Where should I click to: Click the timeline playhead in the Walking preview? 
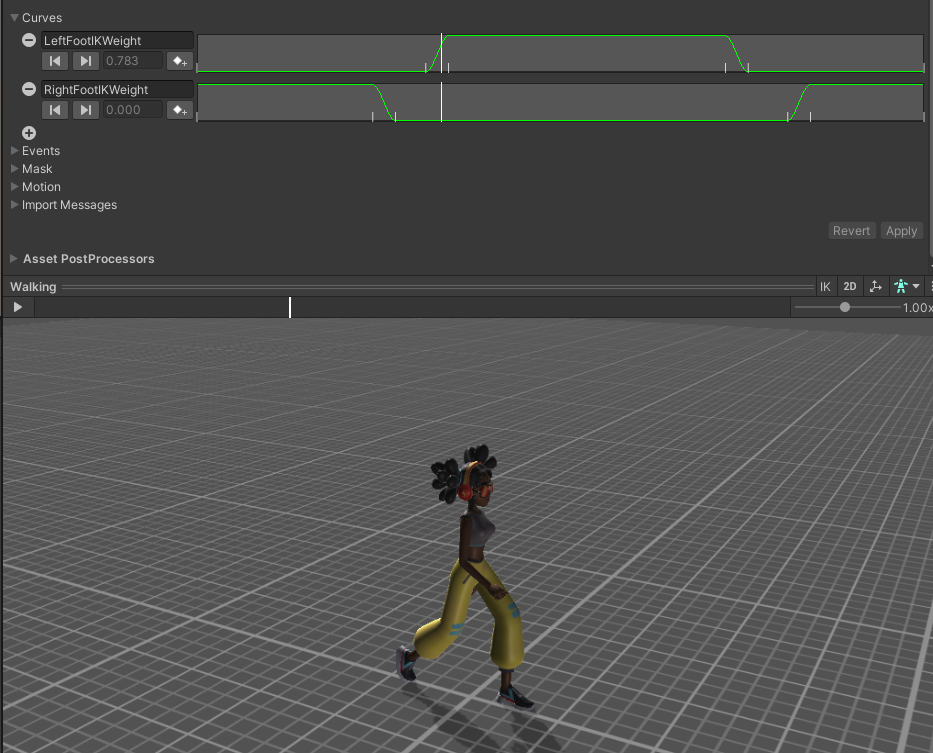click(290, 307)
